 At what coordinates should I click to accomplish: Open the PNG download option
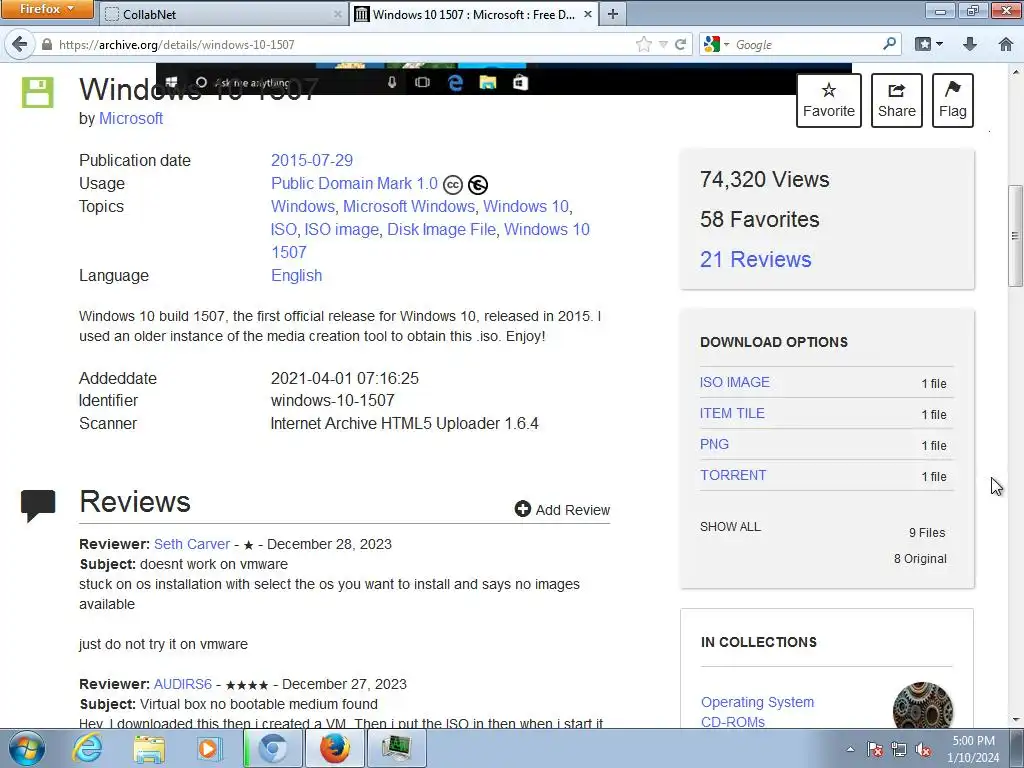pos(714,444)
